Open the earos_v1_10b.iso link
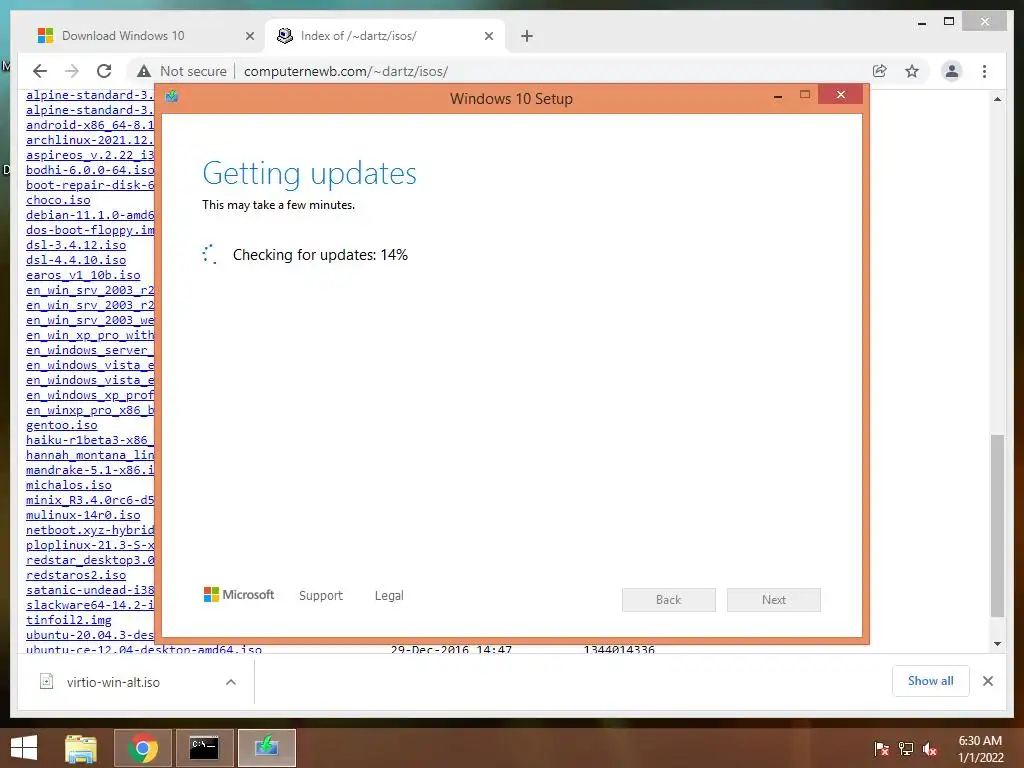The width and height of the screenshot is (1024, 768). pos(83,276)
